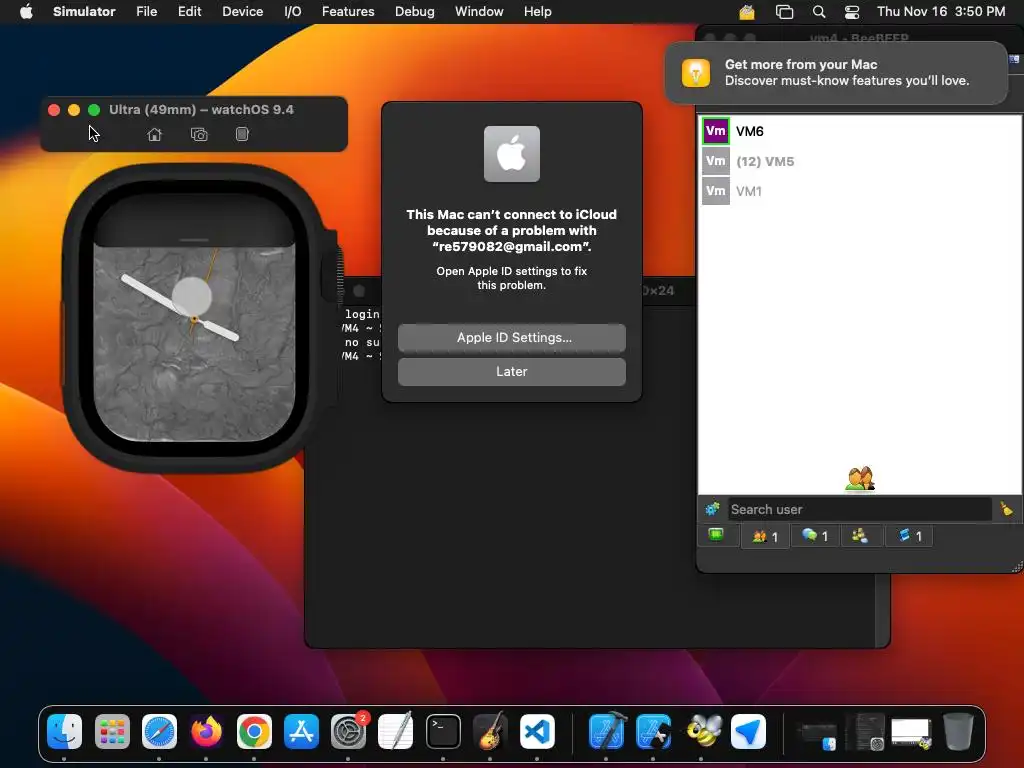This screenshot has width=1024, height=768.
Task: Open the Features menu
Action: coord(348,12)
